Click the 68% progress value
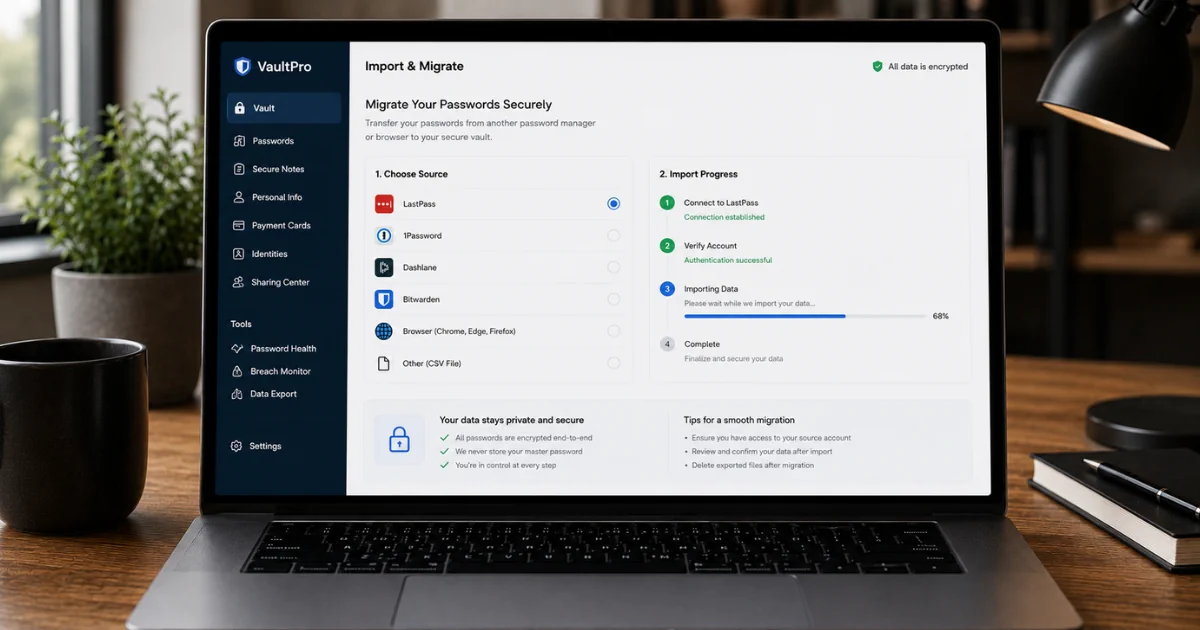This screenshot has width=1200, height=630. (x=940, y=316)
